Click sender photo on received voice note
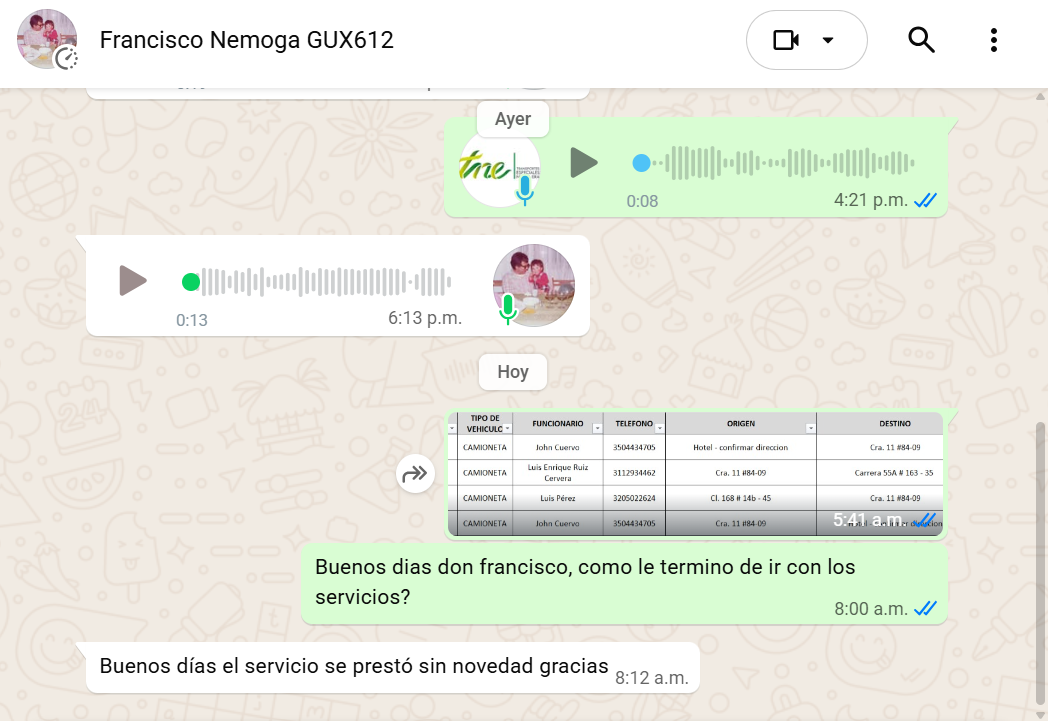This screenshot has width=1048, height=721. [533, 285]
